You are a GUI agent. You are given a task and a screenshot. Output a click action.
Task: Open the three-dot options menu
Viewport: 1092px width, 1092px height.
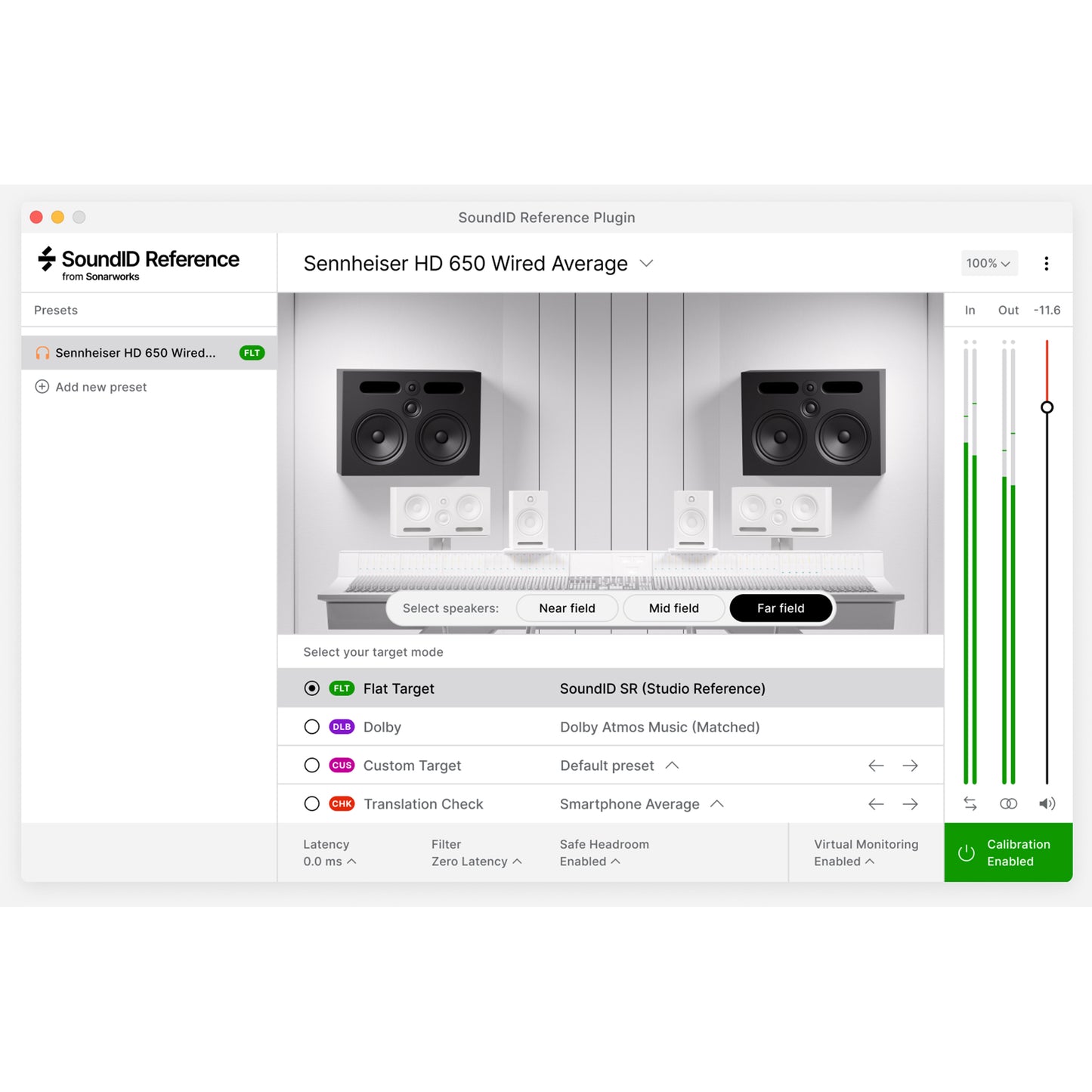[x=1047, y=263]
